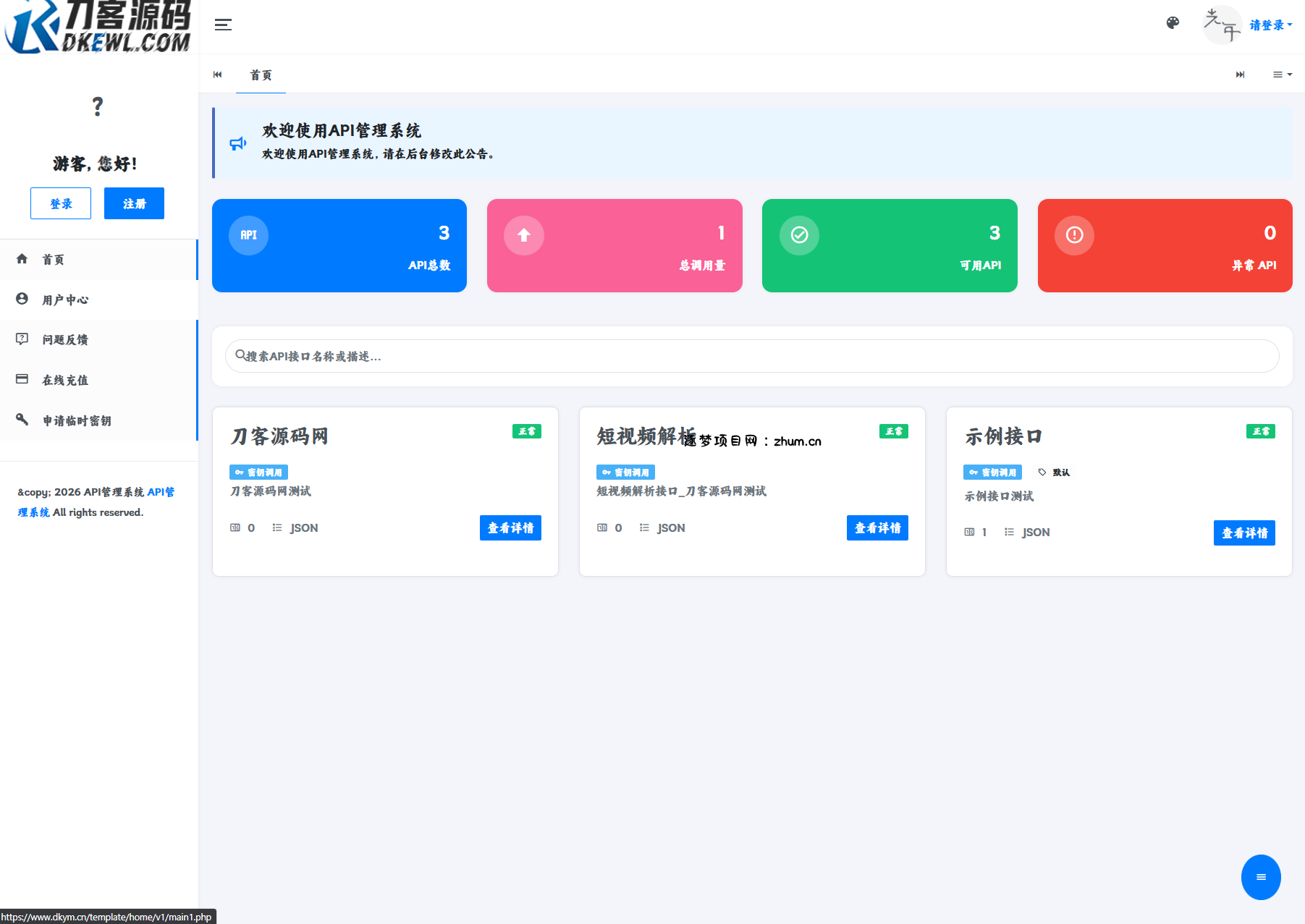
Task: Open 首页 in the sidebar menu
Action: click(98, 259)
